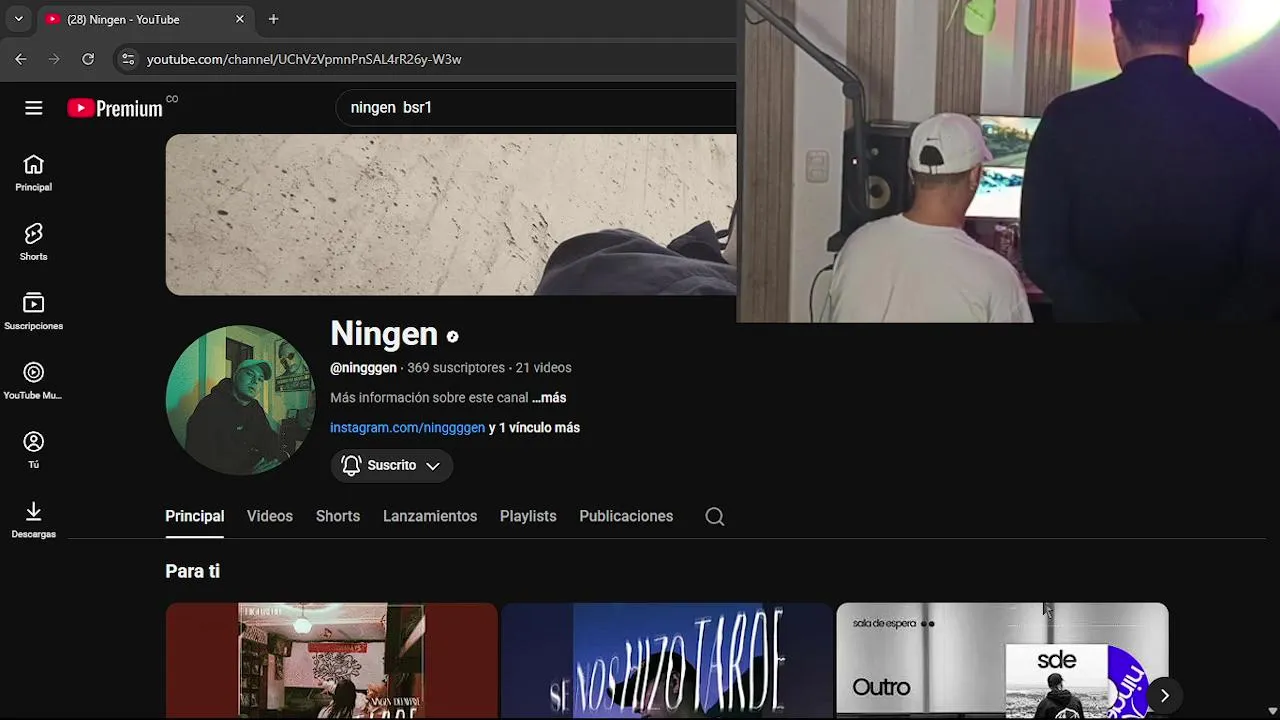Click the @ningggen handle text

363,367
